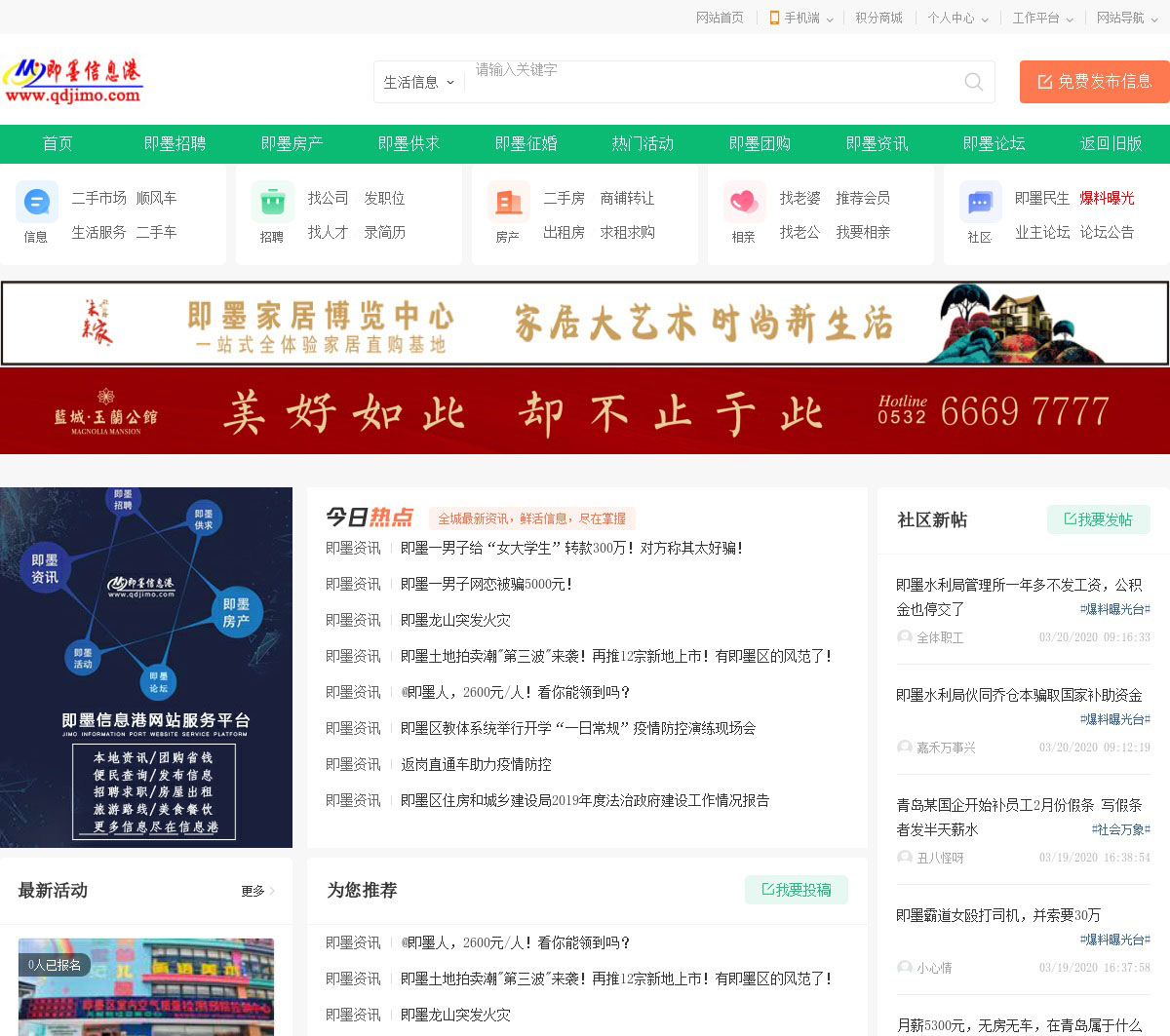Open the 即墨供求 nav tab
This screenshot has width=1170, height=1036.
[409, 143]
